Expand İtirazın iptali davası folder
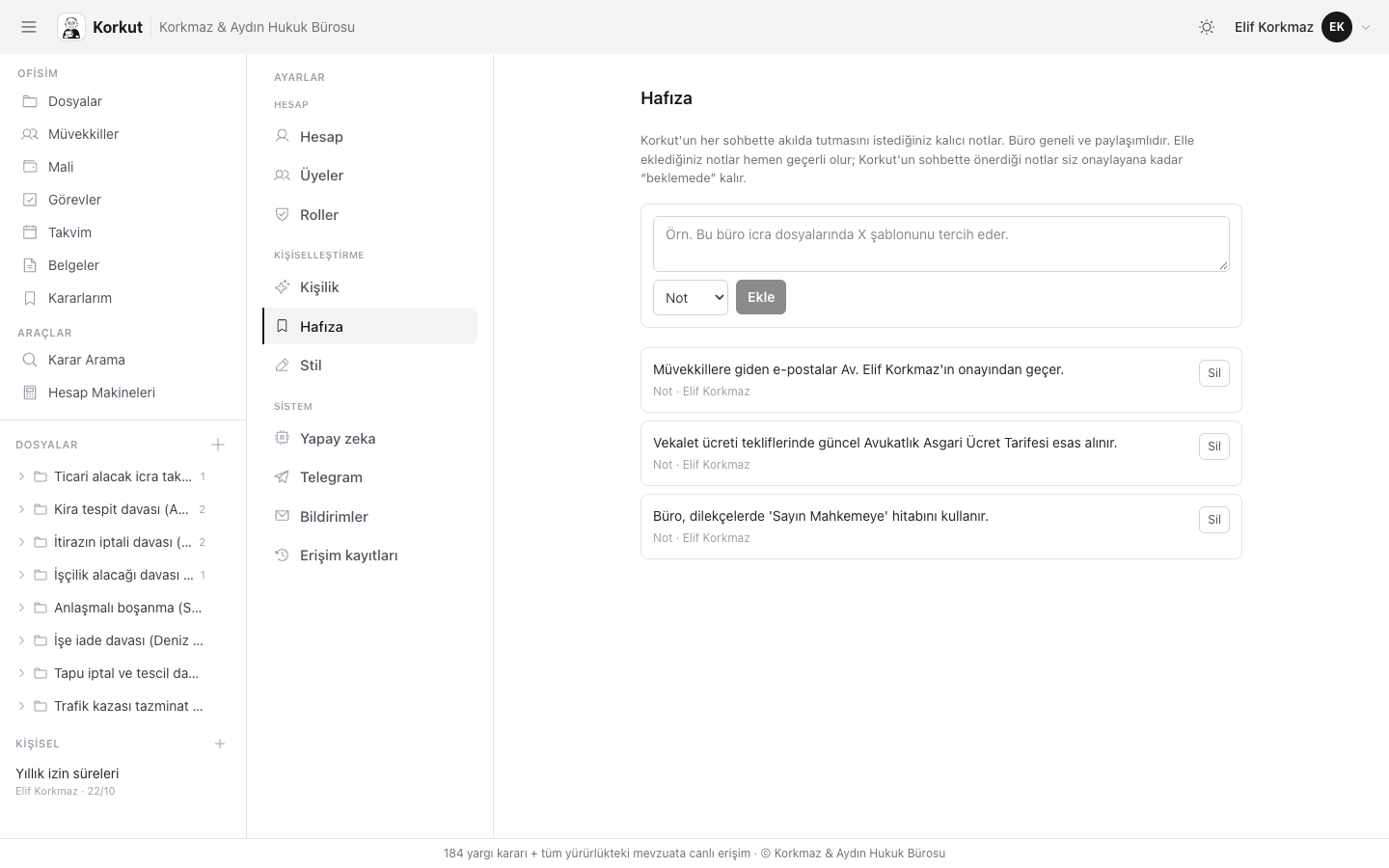The height and width of the screenshot is (868, 1389). coord(21,542)
